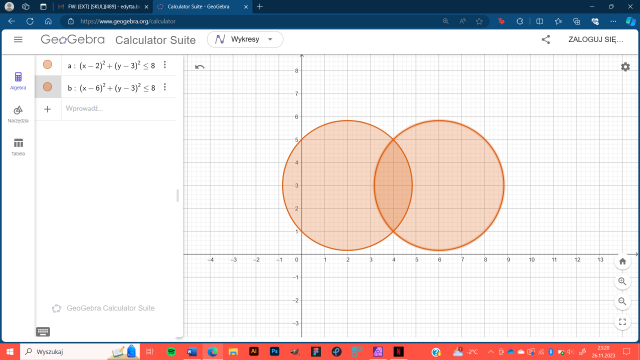640x360 pixels.
Task: Open the Wykresy calculator type dropdown
Action: click(x=245, y=40)
